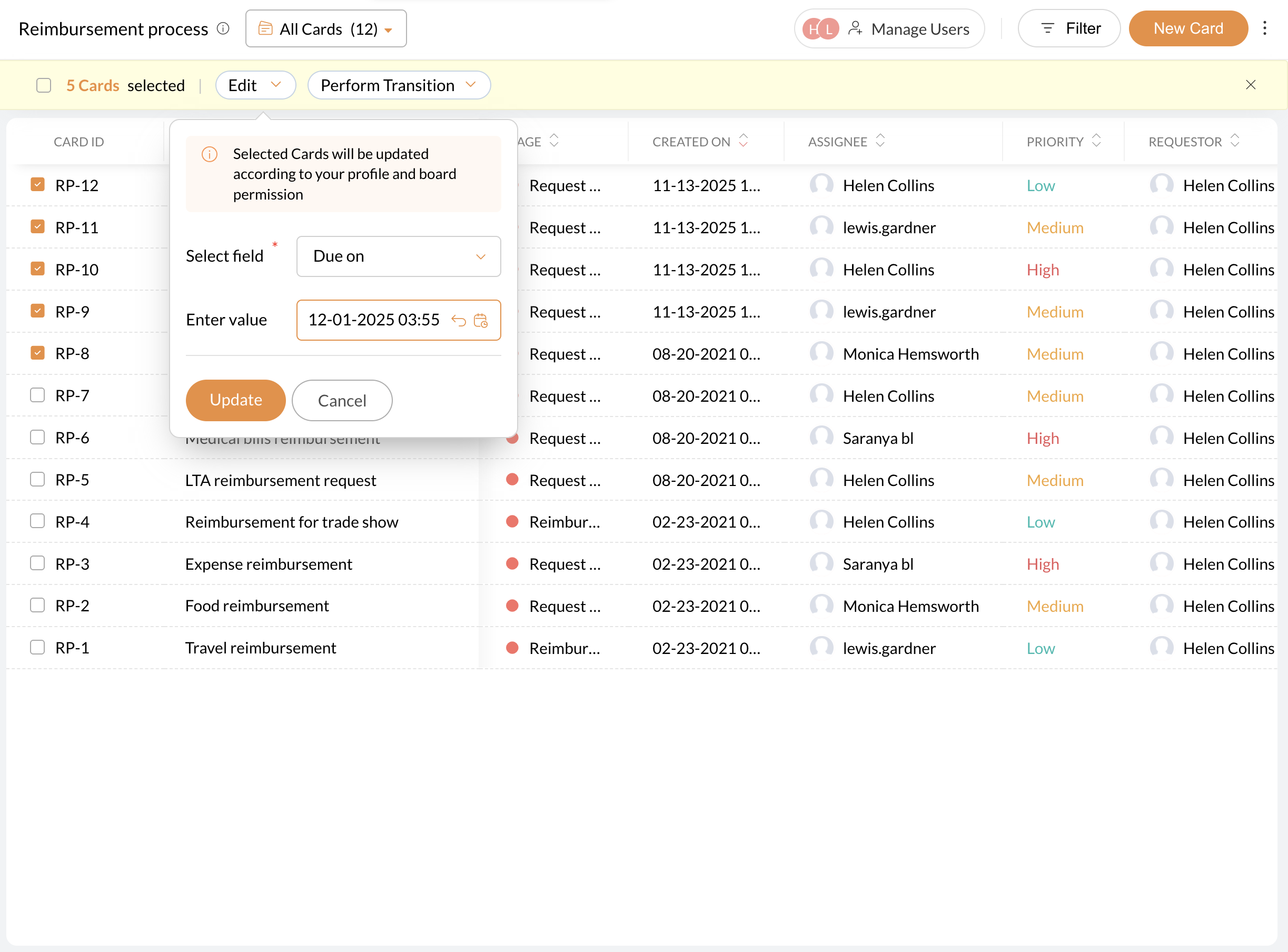Click Cancel in the edit popup
Screen dimensions: 1288x952
(x=342, y=401)
